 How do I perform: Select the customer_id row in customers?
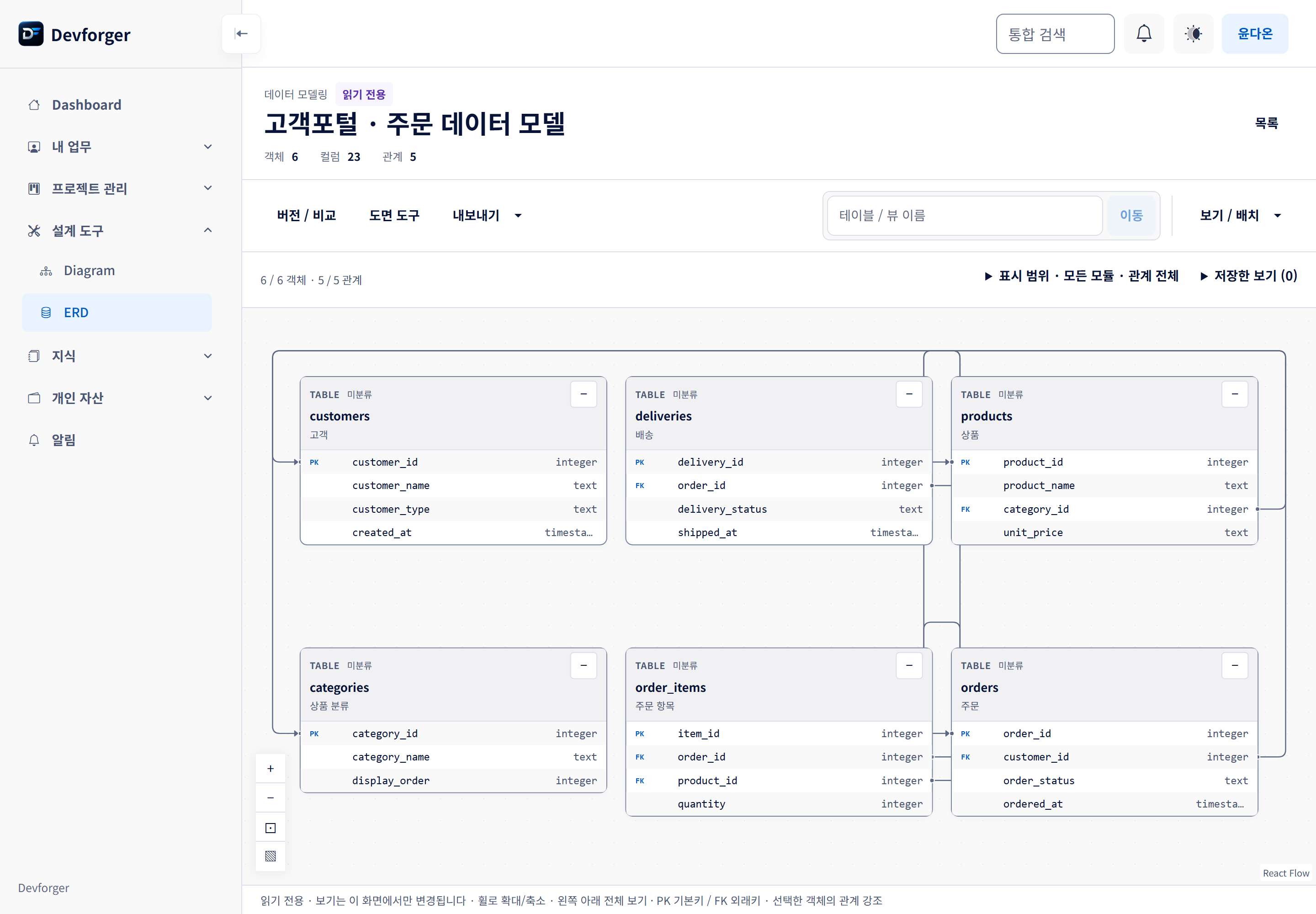coord(453,462)
